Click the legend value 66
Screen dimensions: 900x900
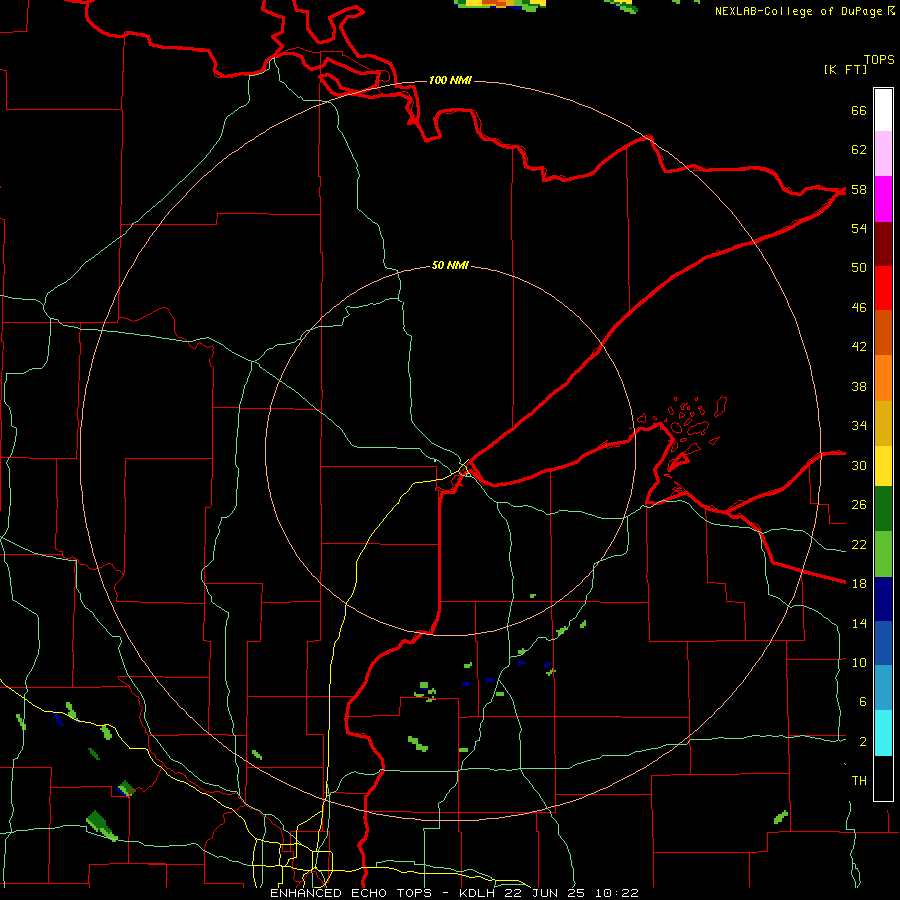click(x=859, y=111)
